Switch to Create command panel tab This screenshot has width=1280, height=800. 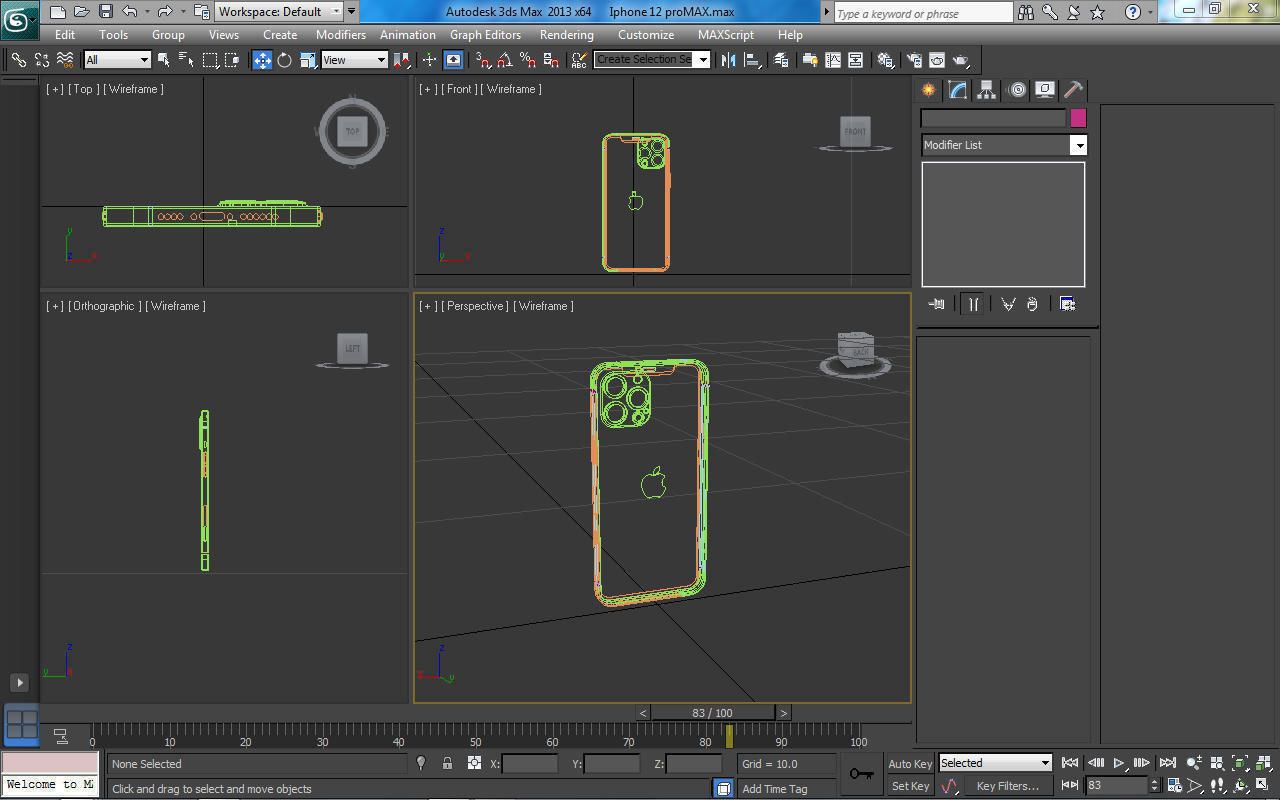[930, 90]
